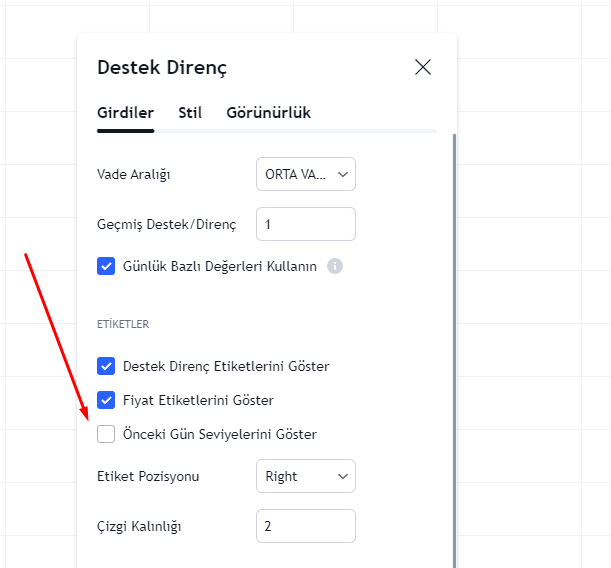This screenshot has height=568, width=611.
Task: Uncheck Günlük Bazlı Değerleri Kullanın checkbox
Action: (106, 266)
